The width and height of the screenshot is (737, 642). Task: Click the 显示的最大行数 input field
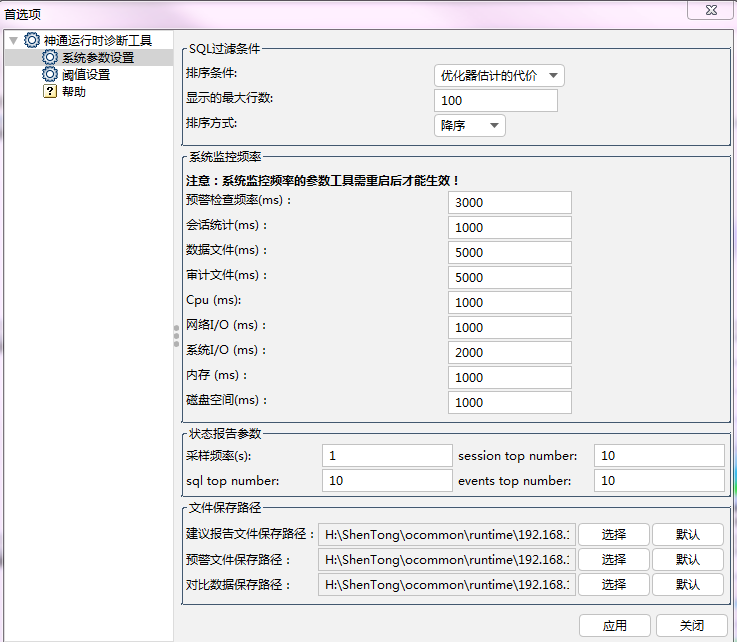(496, 100)
